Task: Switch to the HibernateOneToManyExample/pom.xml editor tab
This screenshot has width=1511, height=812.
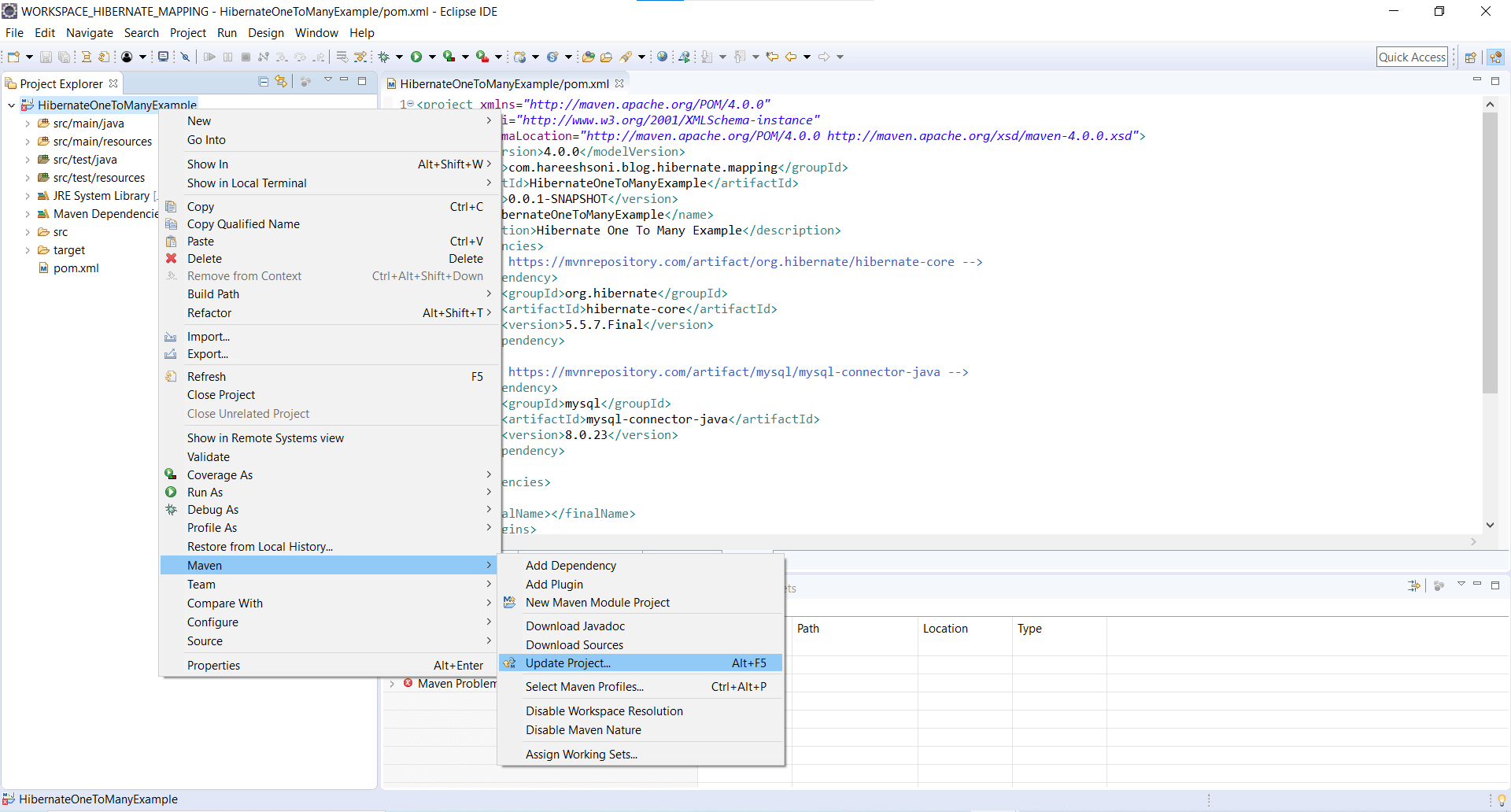Action: point(504,83)
